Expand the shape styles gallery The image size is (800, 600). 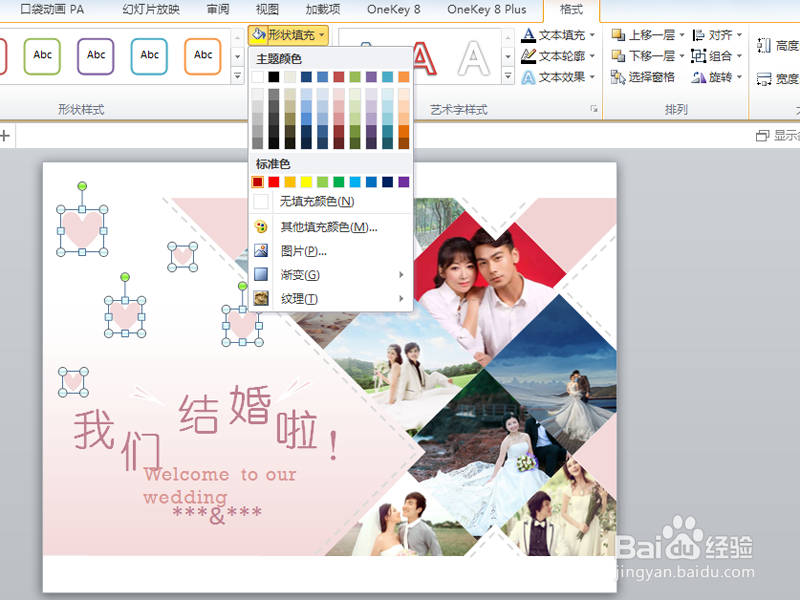point(237,77)
